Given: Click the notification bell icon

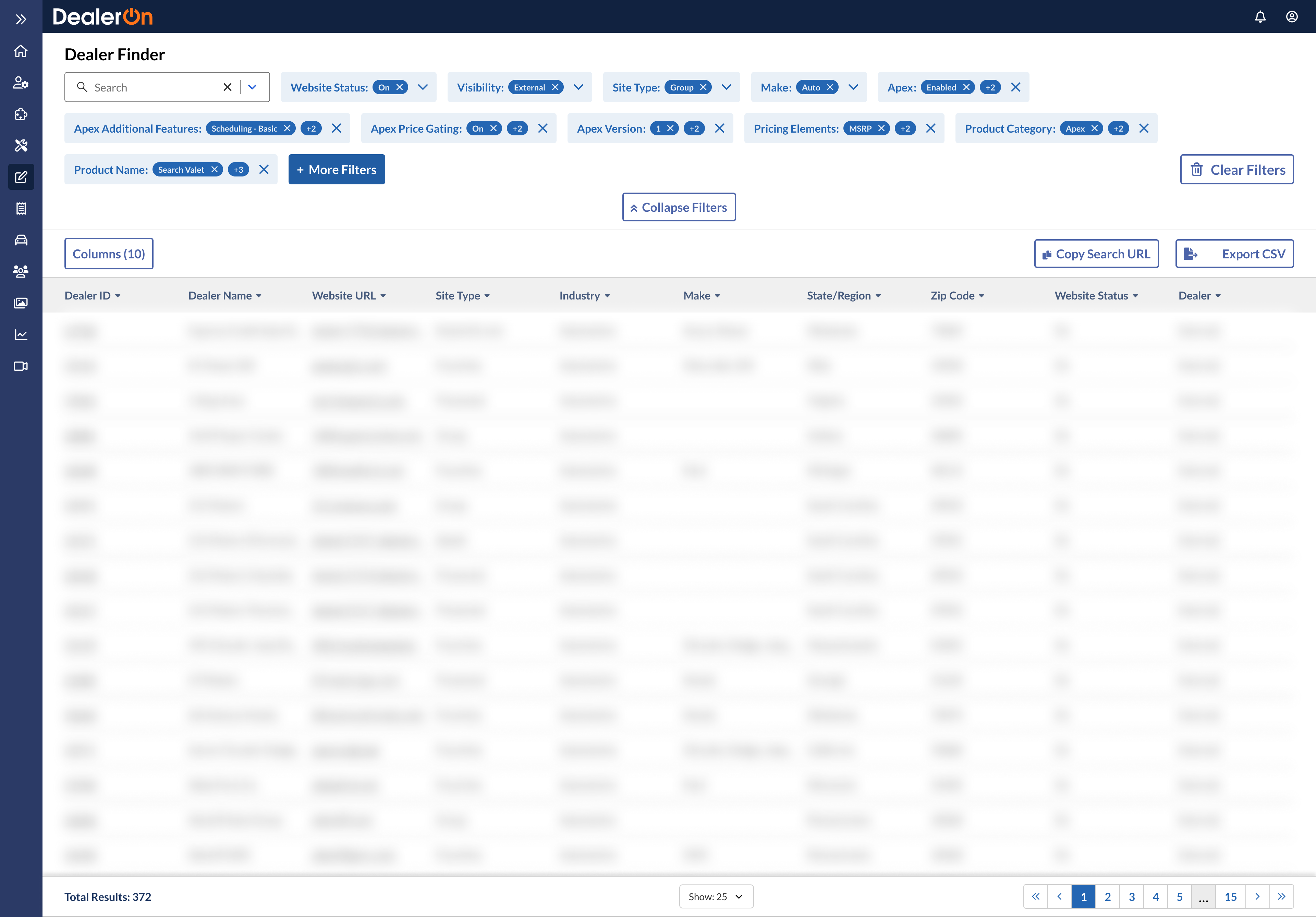Looking at the screenshot, I should click(x=1260, y=17).
